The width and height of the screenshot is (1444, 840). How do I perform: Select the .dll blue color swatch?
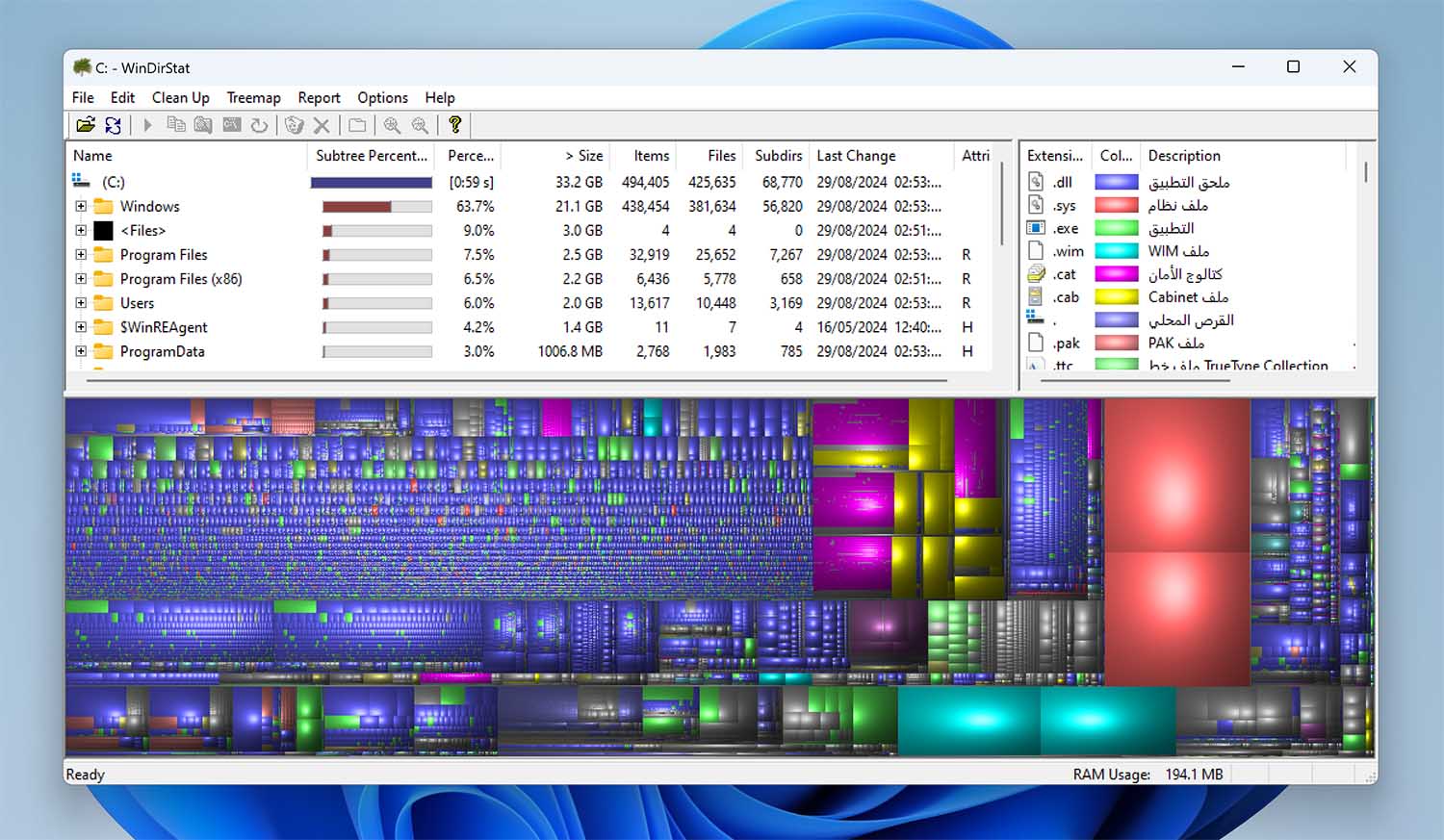click(1116, 182)
